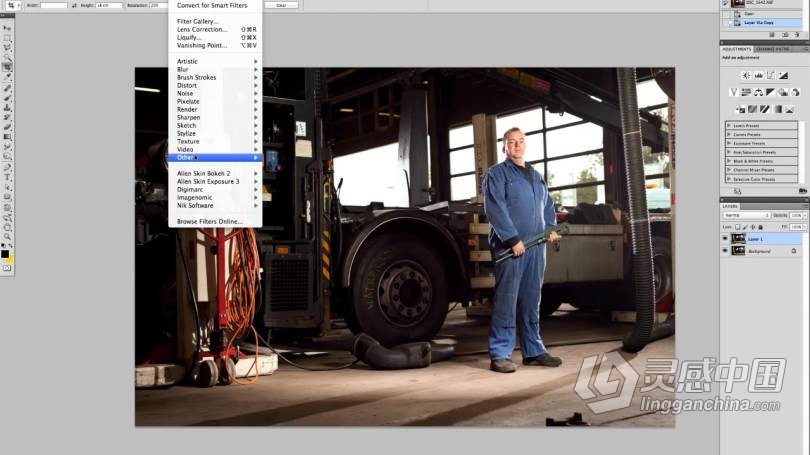Hide Layer 1 using its eye icon
The width and height of the screenshot is (810, 455).
pos(725,239)
